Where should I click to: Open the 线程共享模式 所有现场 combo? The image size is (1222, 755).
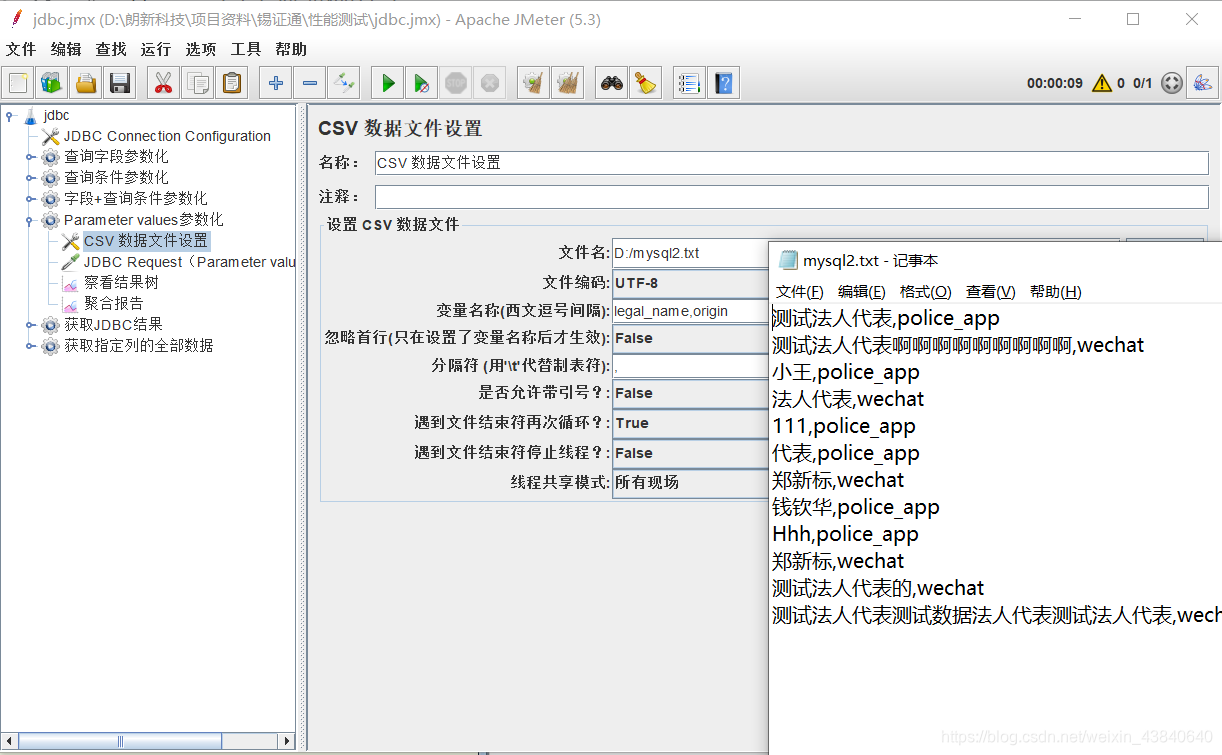[x=690, y=483]
